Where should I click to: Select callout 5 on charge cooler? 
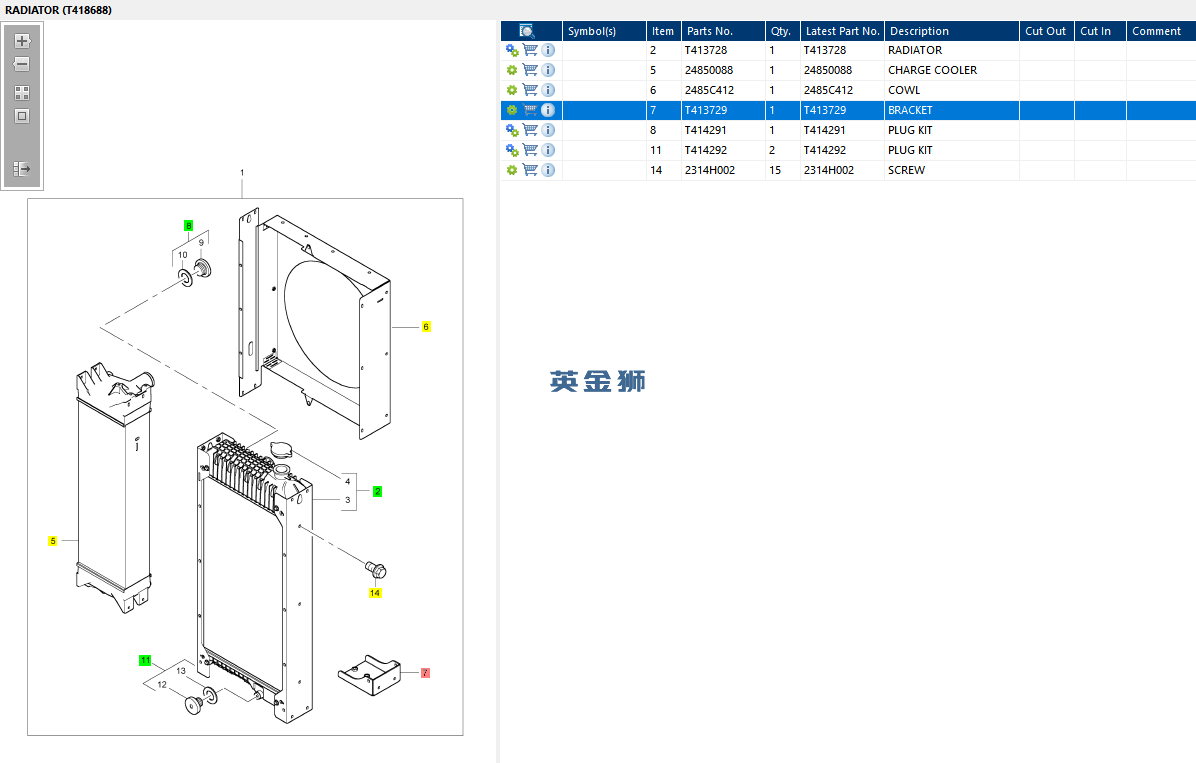[53, 541]
